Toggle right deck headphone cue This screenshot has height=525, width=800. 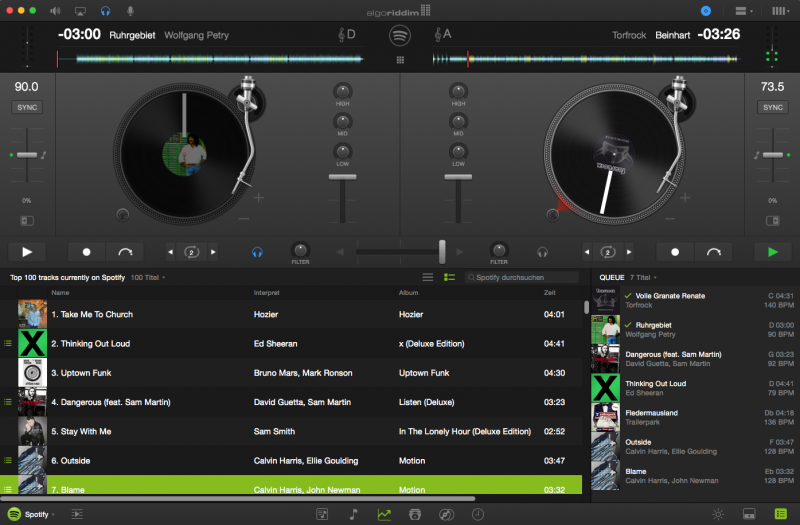pos(542,252)
